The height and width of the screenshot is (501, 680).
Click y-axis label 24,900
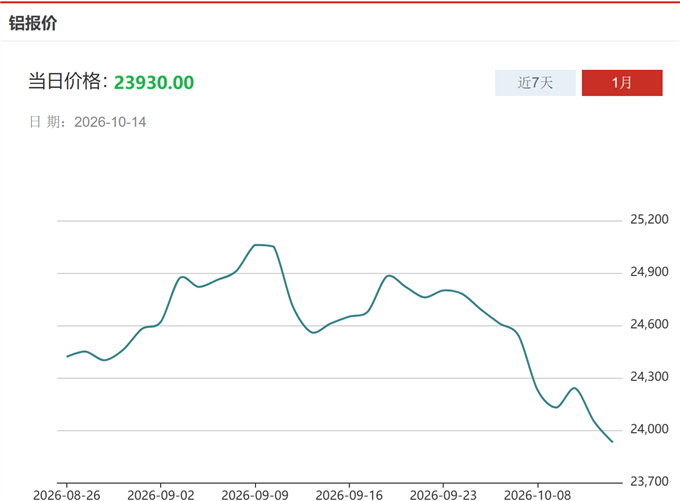click(649, 272)
